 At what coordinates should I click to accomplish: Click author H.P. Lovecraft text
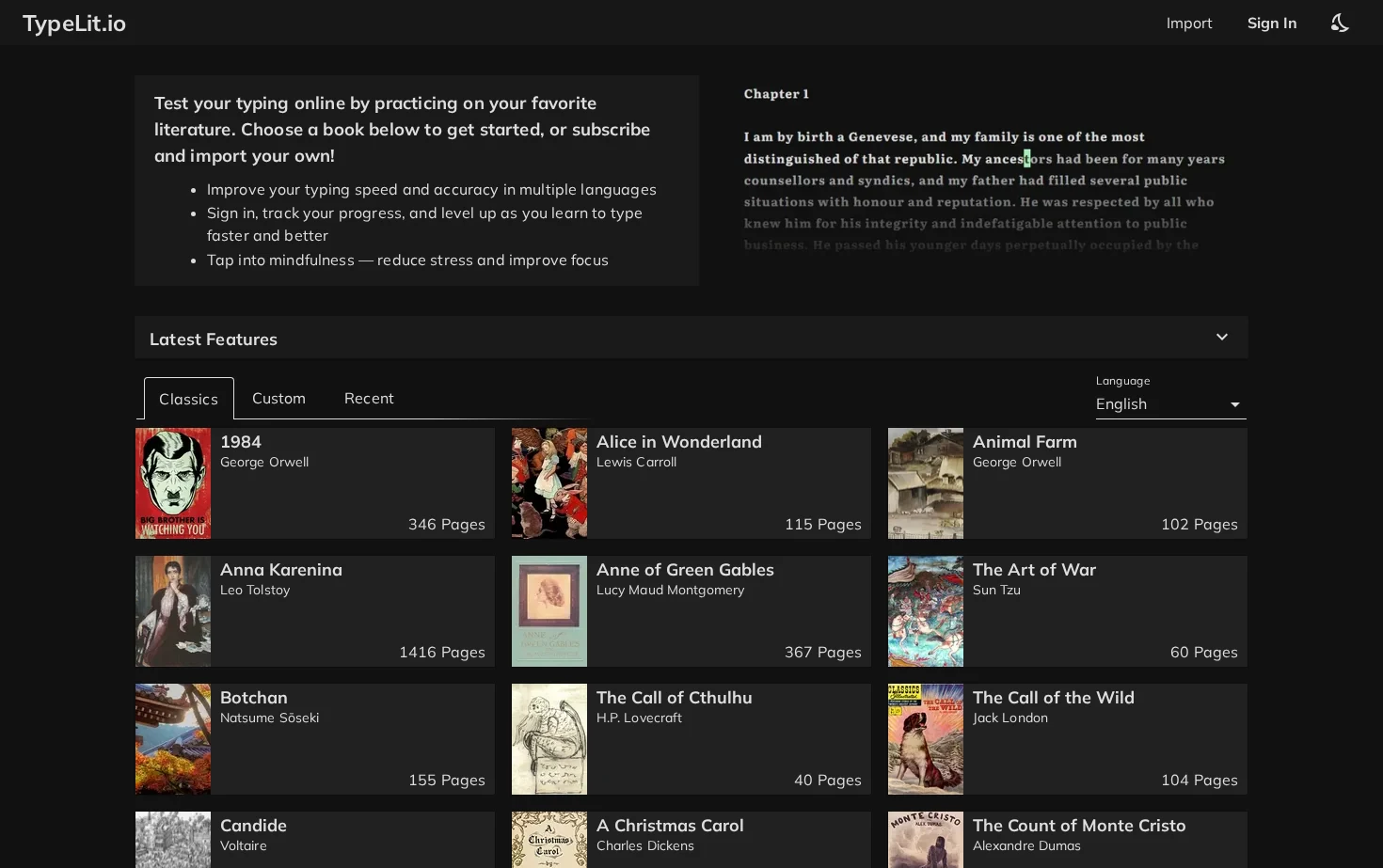point(640,718)
